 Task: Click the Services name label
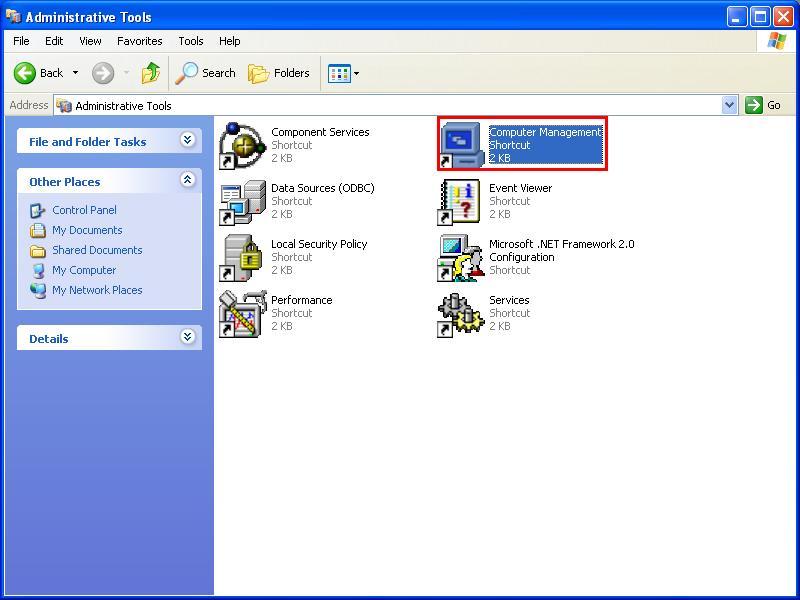pyautogui.click(x=509, y=300)
